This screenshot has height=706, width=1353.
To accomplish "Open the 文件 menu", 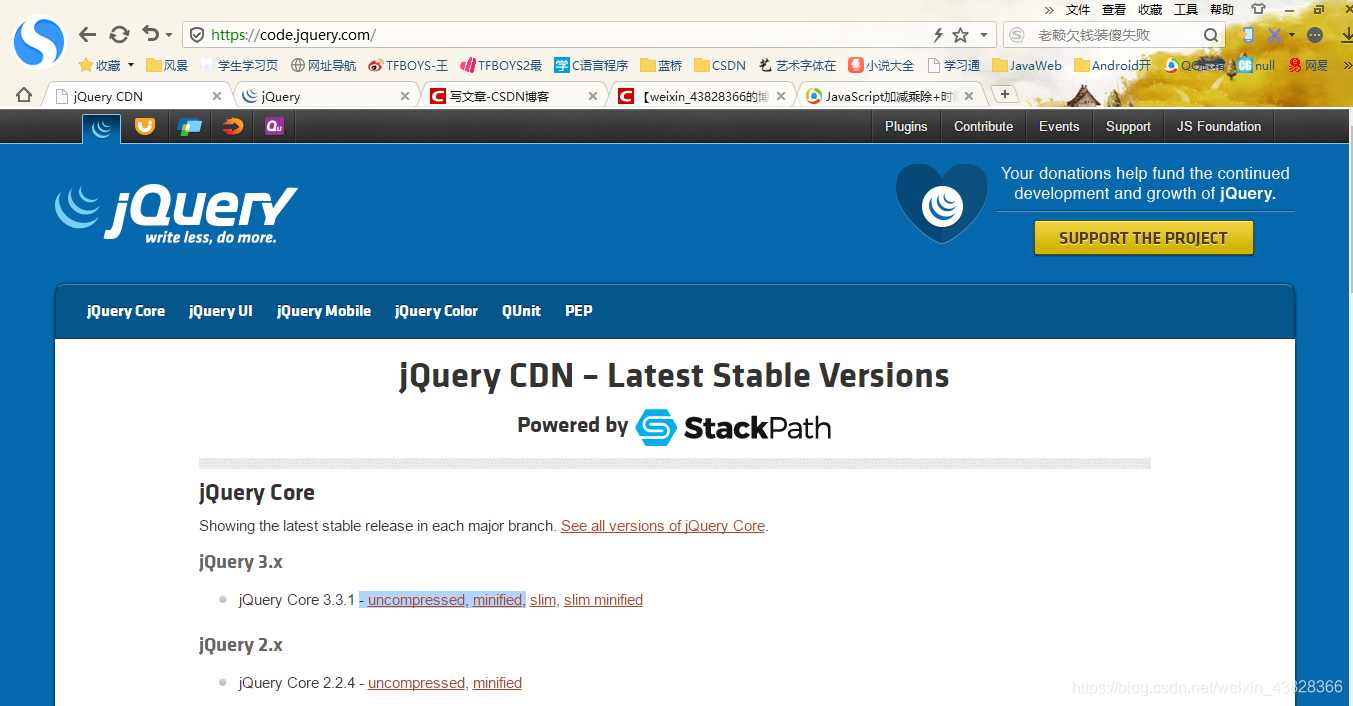I will 1078,10.
